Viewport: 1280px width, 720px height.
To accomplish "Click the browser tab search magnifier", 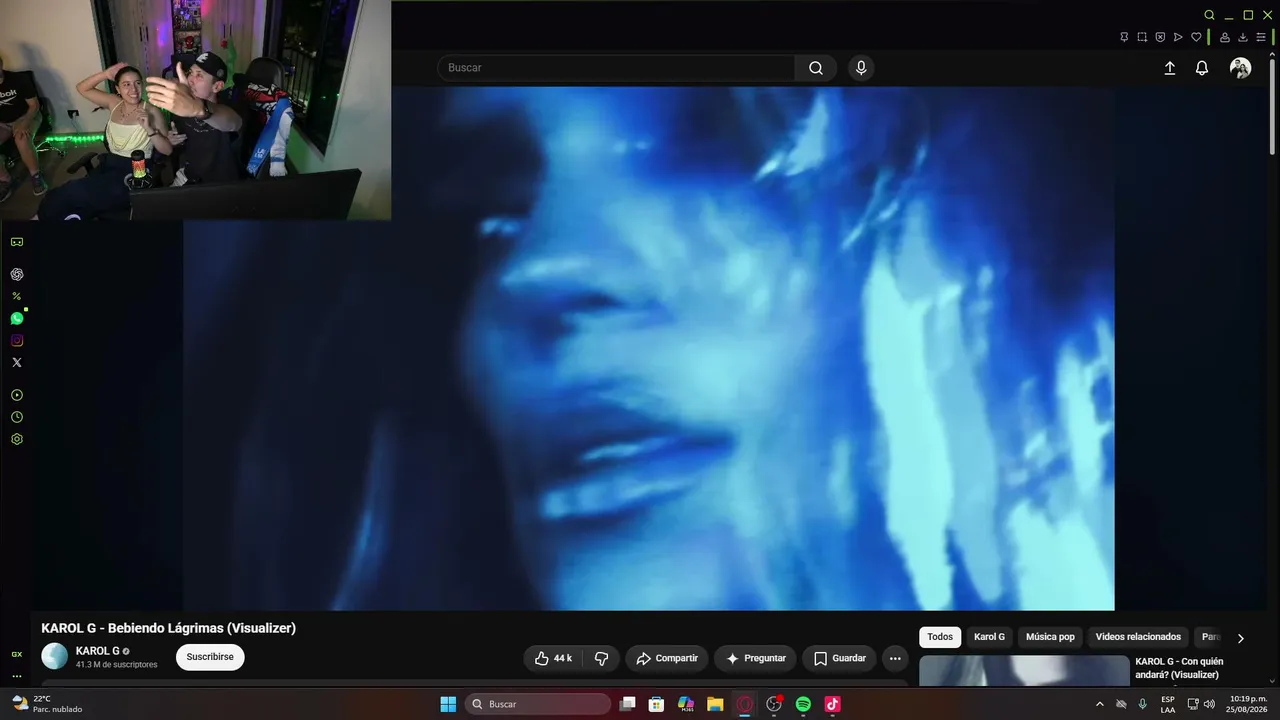I will pyautogui.click(x=1209, y=15).
